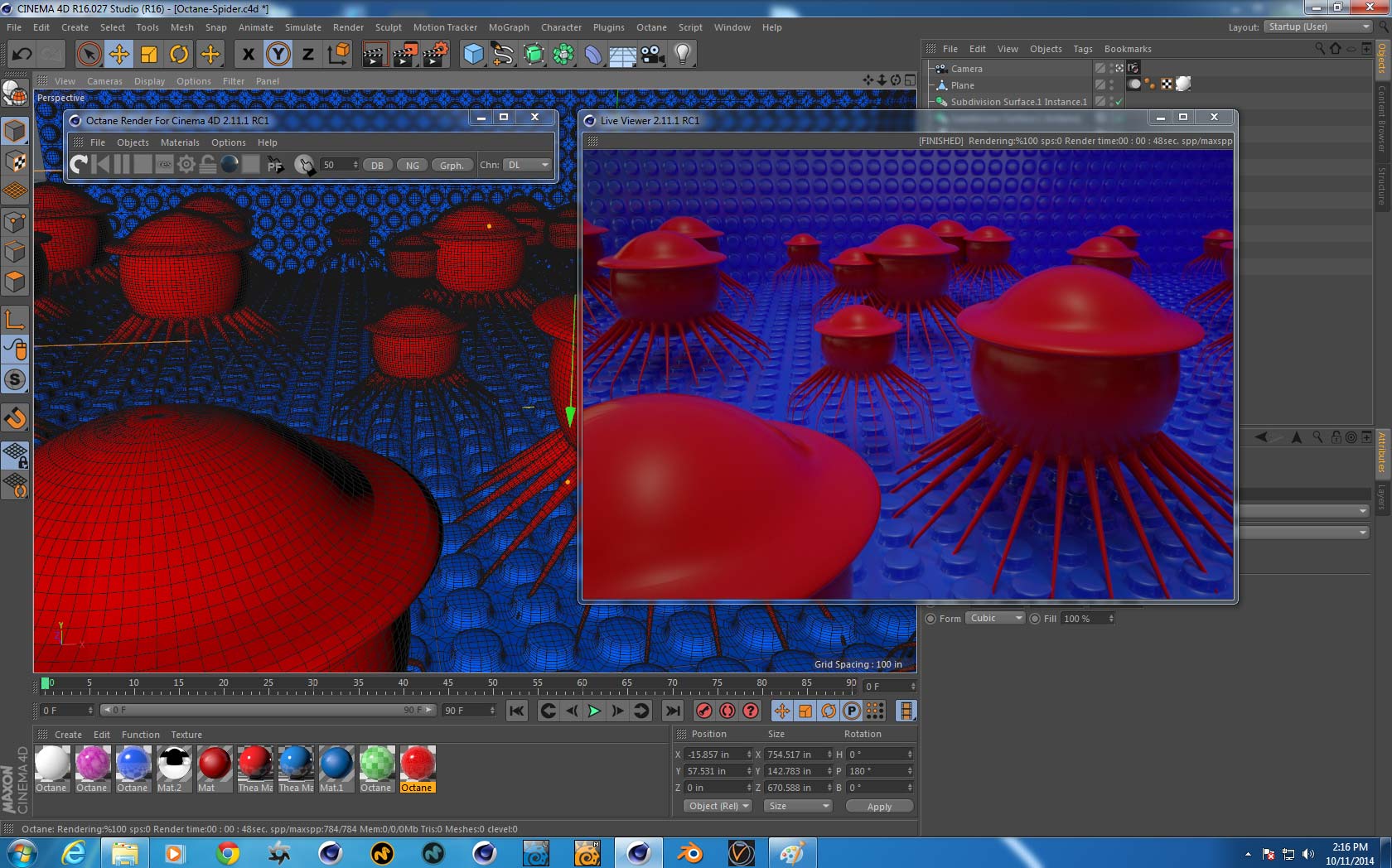Screen dimensions: 1392x868
Task: Toggle Y axis lock
Action: 278,55
